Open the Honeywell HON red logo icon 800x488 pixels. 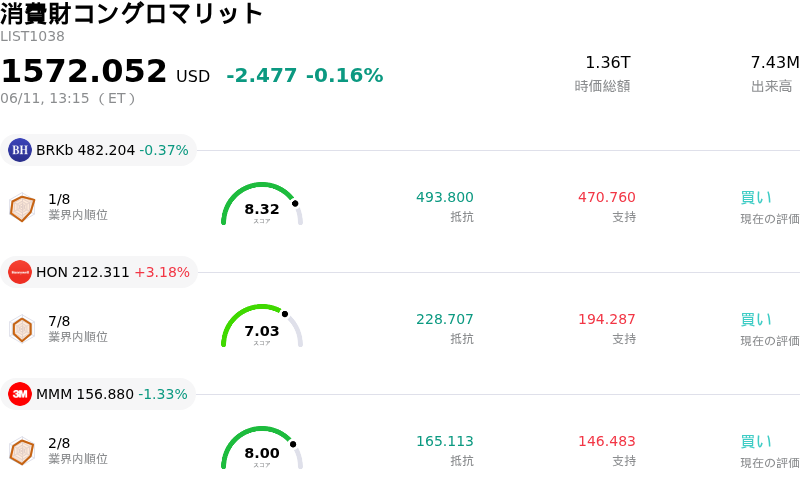(20, 272)
